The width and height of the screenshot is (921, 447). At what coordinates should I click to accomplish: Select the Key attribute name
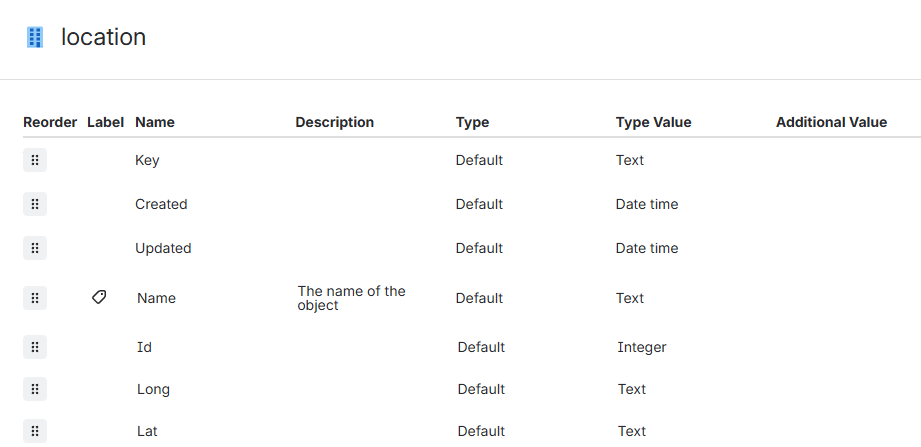pyautogui.click(x=147, y=160)
